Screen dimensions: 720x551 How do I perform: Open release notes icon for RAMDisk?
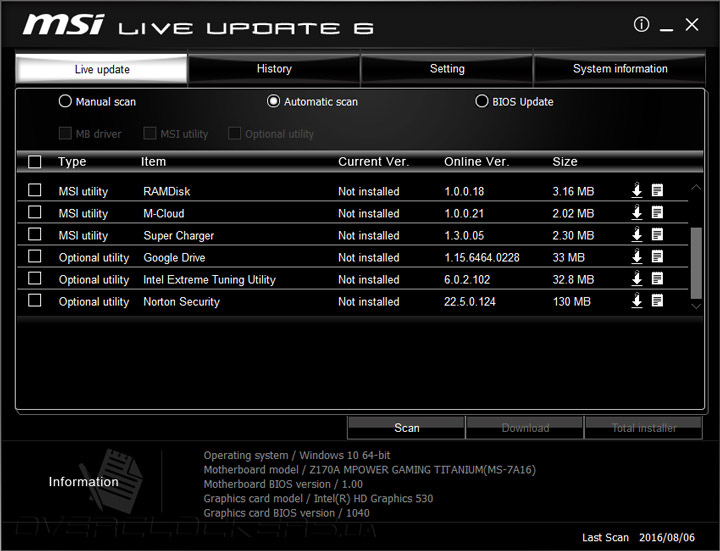click(657, 190)
